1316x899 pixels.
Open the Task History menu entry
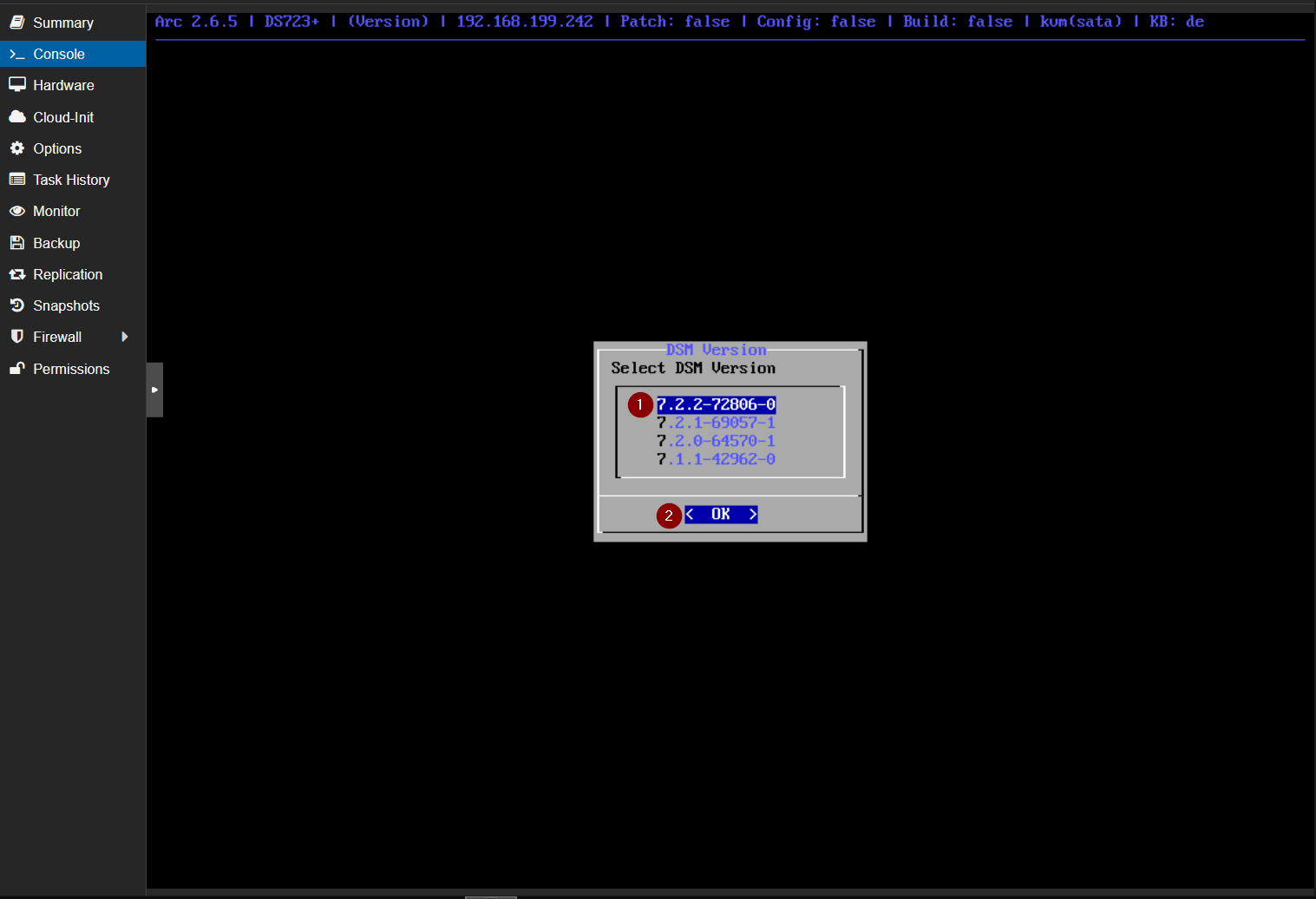point(73,180)
